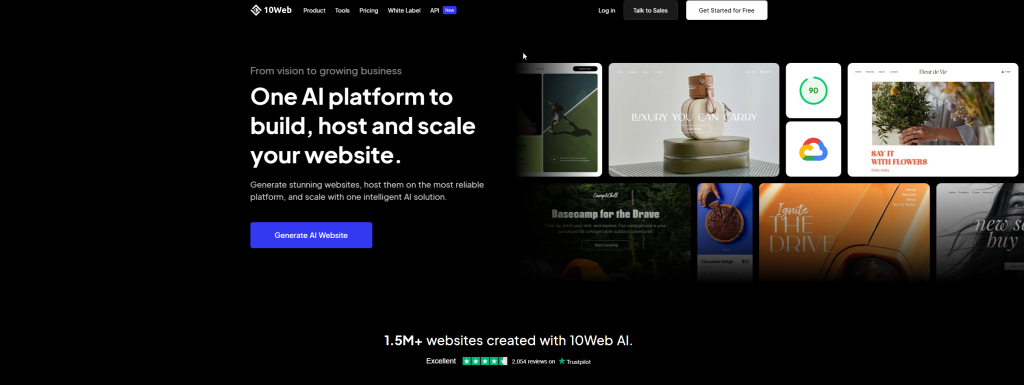Click the Generate AI Website button
The image size is (1024, 385).
[x=311, y=235]
